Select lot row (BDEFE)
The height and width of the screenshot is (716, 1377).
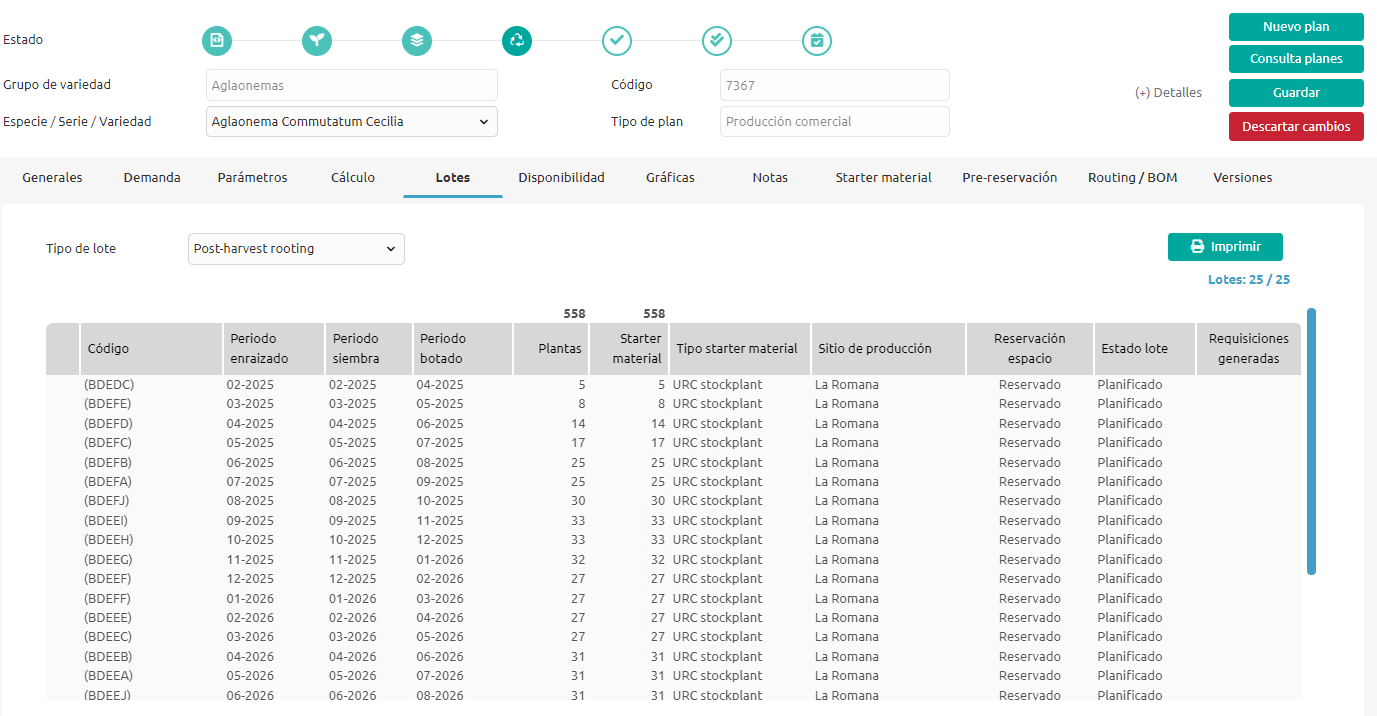coord(674,404)
